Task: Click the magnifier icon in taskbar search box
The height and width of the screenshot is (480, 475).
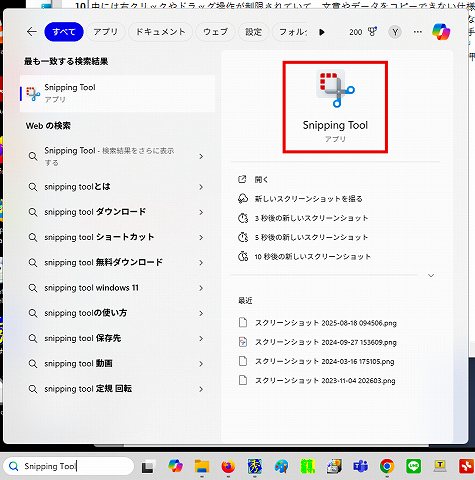Action: click(14, 466)
